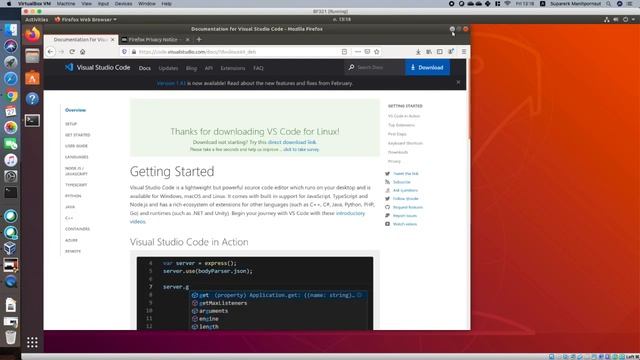
Task: Open Ubuntu Software from the dock
Action: [x=32, y=78]
